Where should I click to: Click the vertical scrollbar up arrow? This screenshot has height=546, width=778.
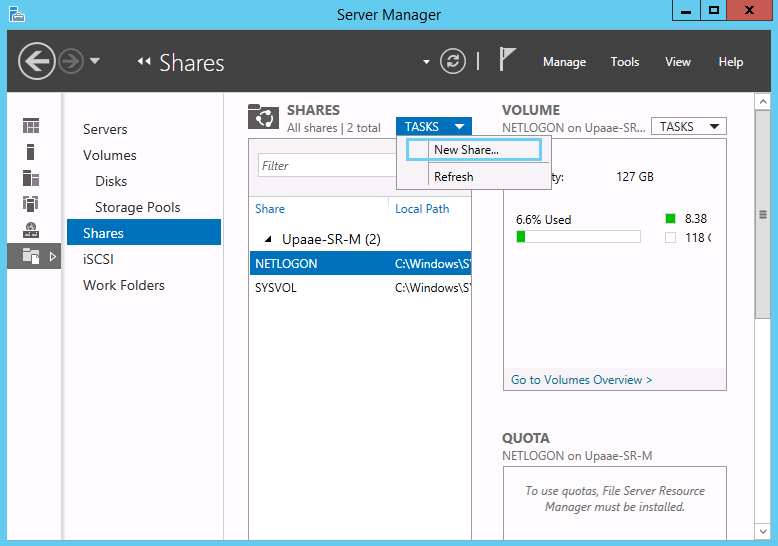[x=762, y=102]
